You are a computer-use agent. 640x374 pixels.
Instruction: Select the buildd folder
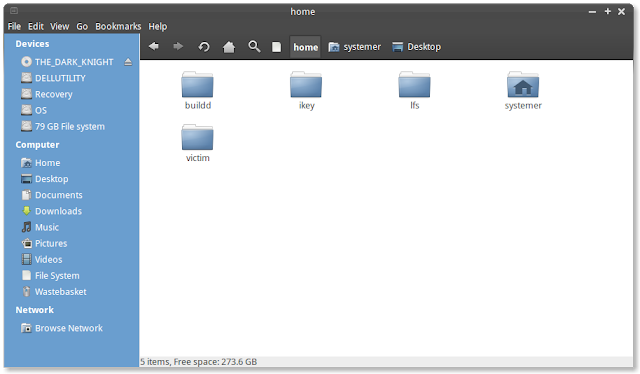coord(198,91)
